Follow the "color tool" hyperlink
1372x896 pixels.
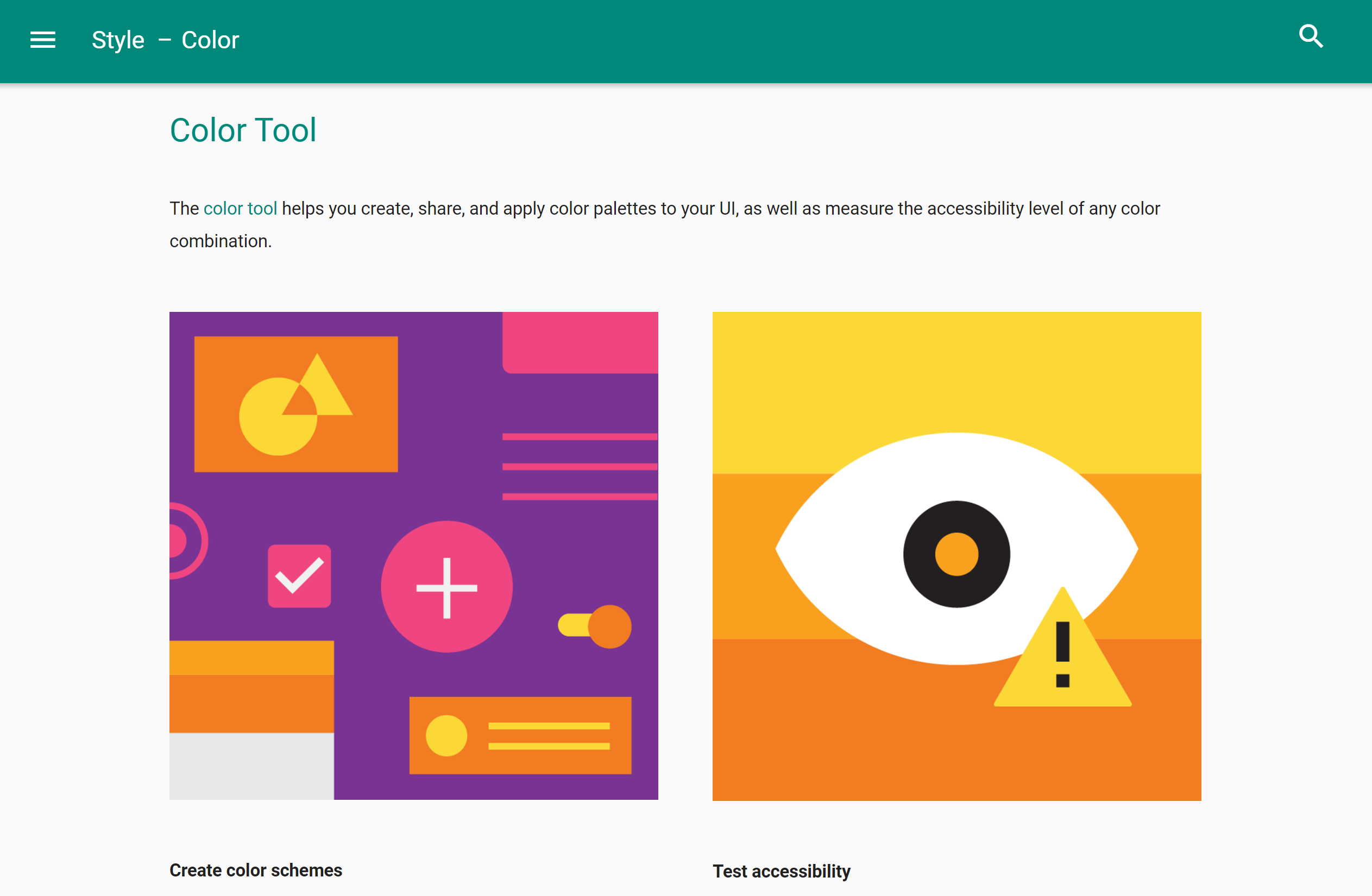[241, 208]
